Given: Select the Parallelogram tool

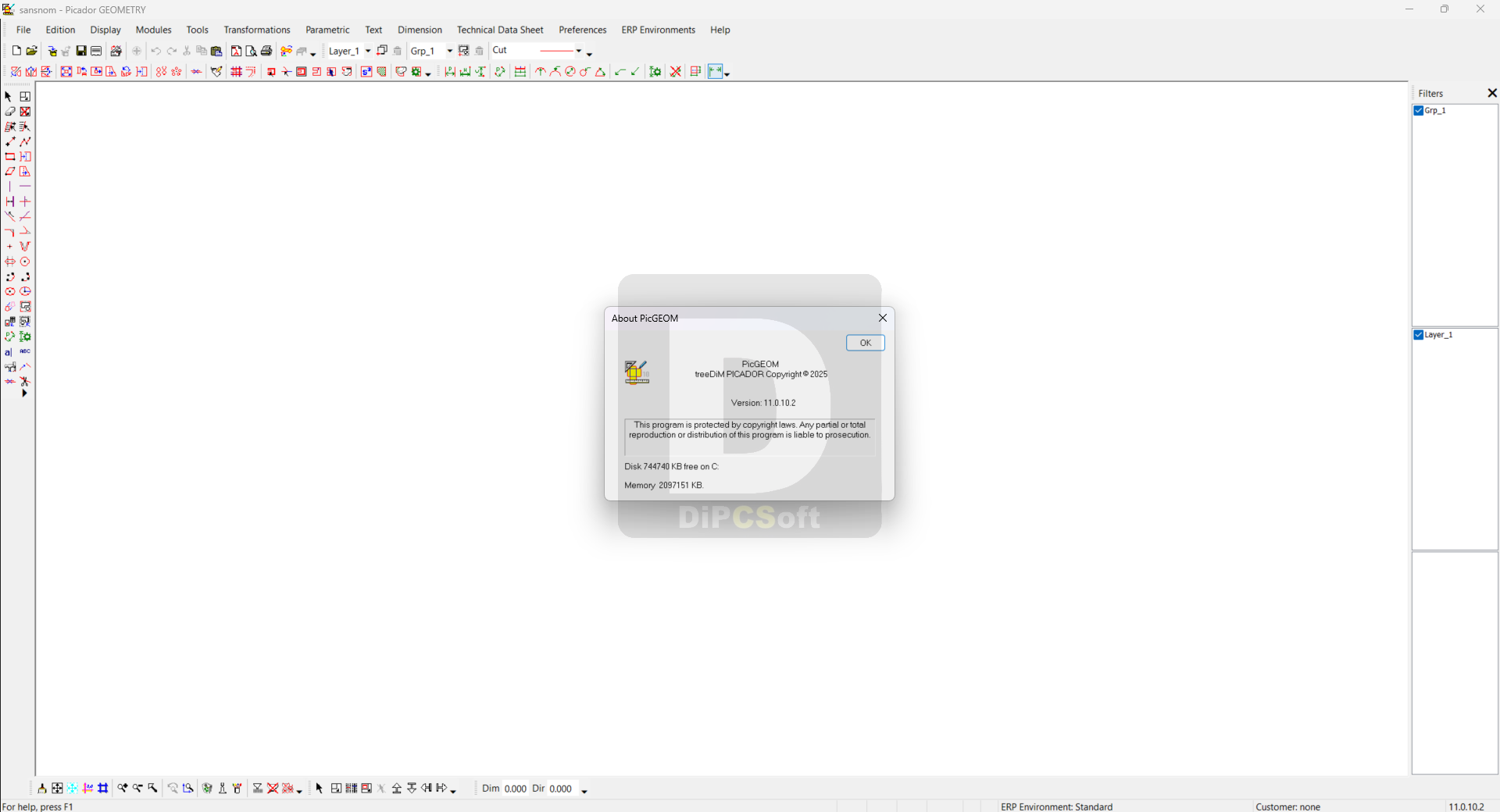Looking at the screenshot, I should 10,172.
